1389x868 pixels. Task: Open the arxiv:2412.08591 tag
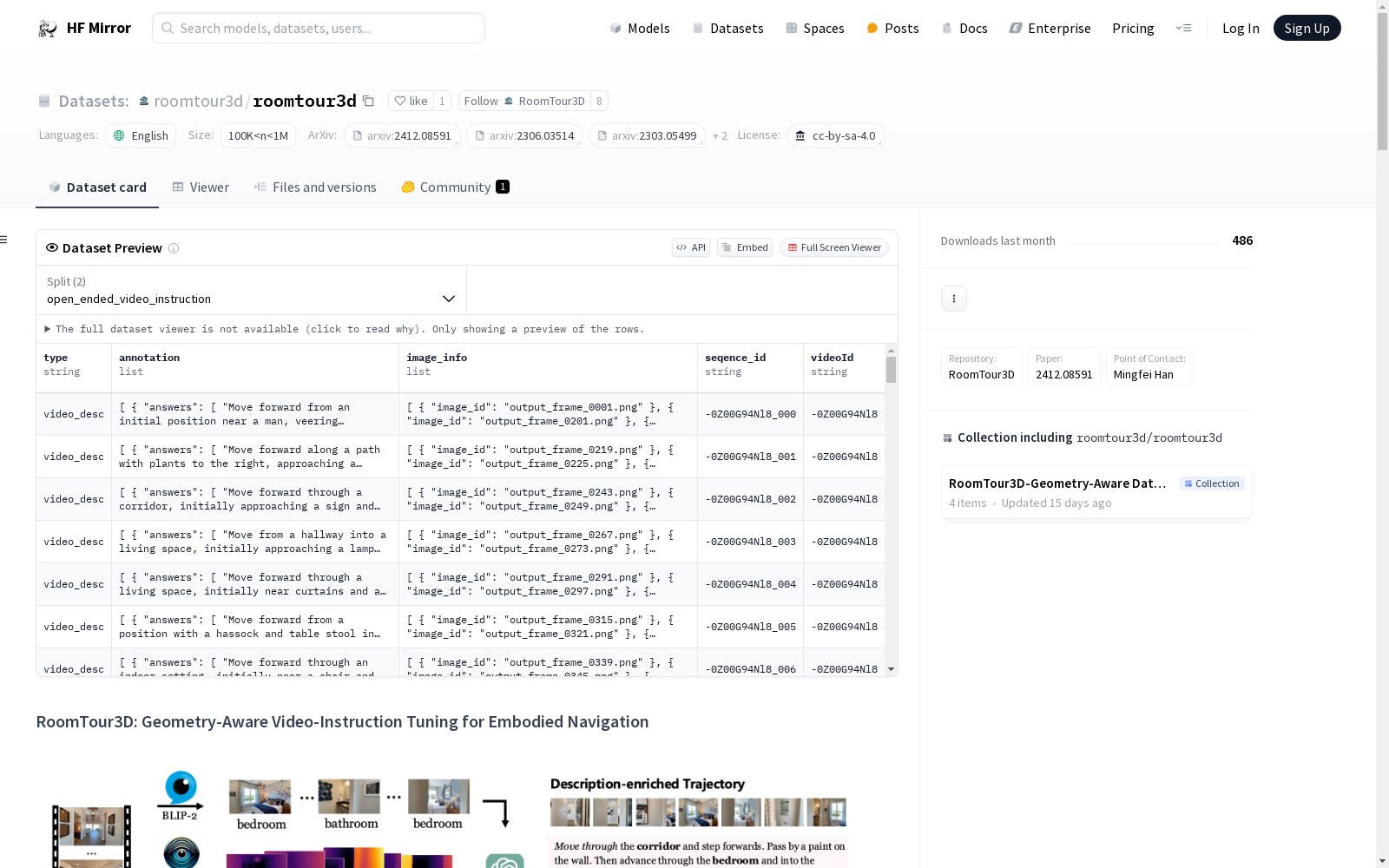[402, 135]
